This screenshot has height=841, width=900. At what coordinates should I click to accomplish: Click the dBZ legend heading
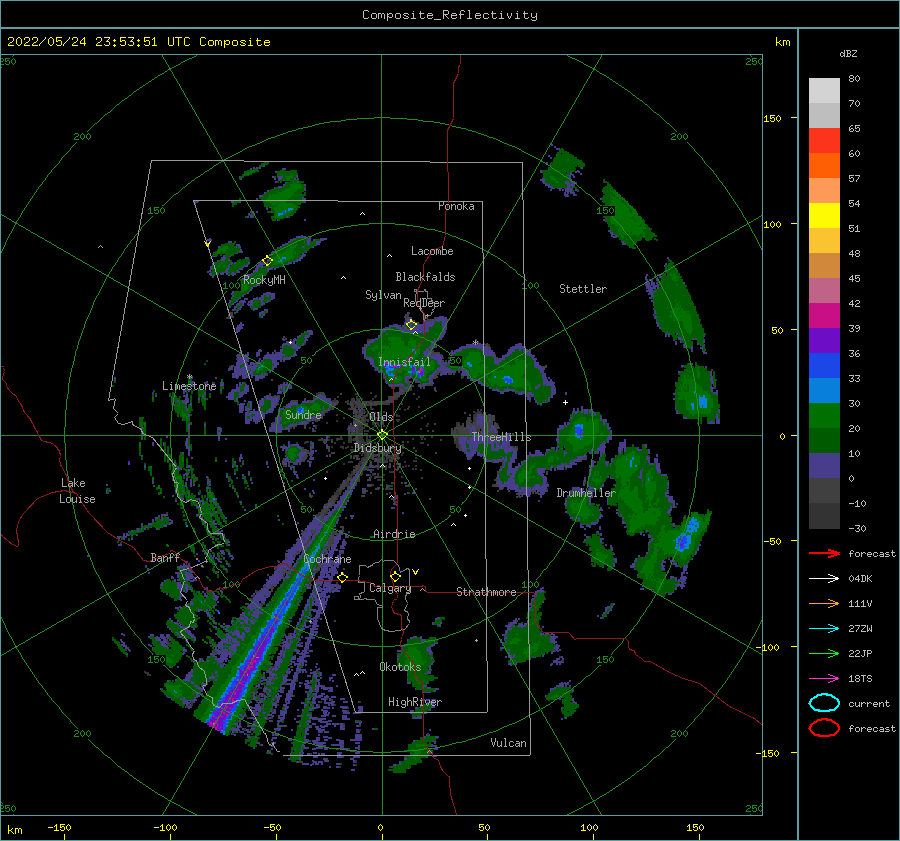848,53
